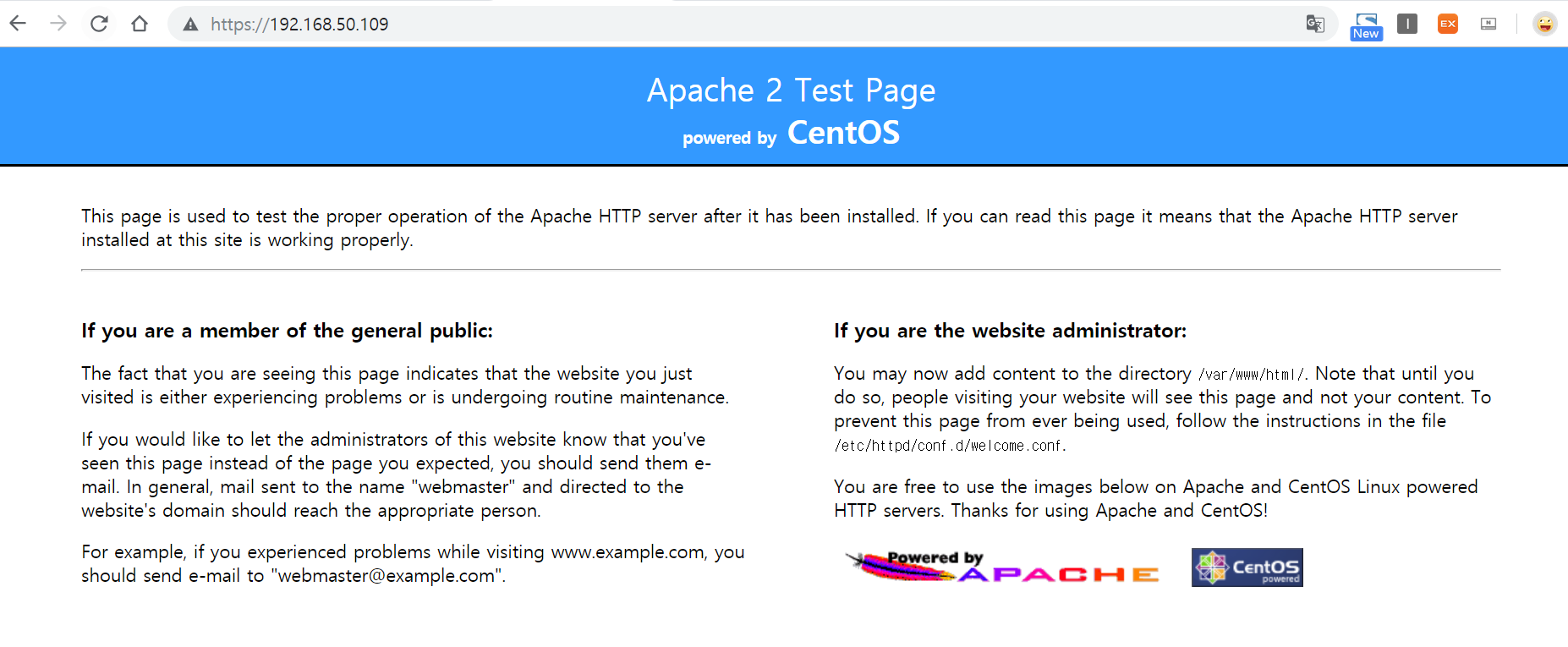Open the Google Translate page icon

[x=1315, y=24]
